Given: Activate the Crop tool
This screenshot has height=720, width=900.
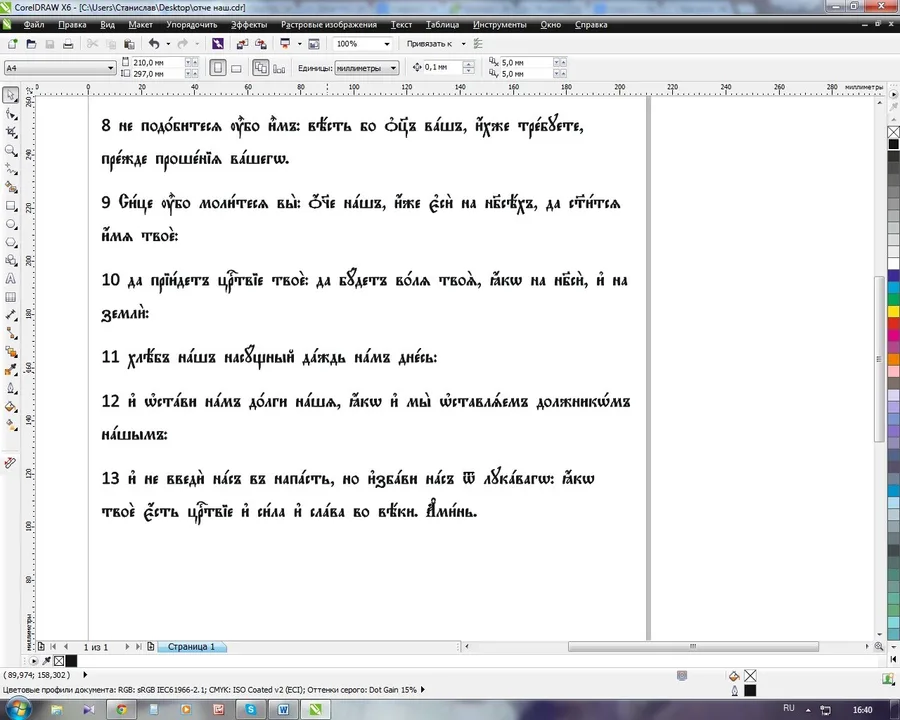Looking at the screenshot, I should point(11,132).
